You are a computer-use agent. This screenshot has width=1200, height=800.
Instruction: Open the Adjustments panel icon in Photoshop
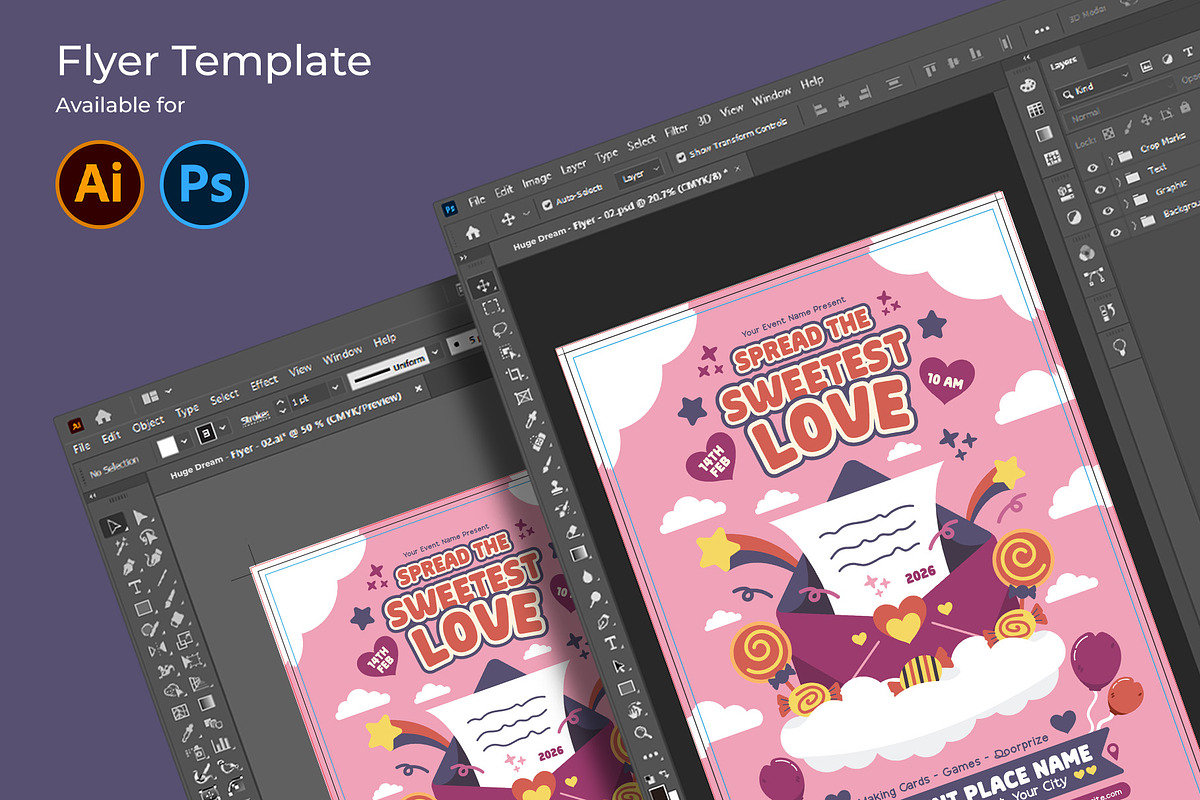1074,217
